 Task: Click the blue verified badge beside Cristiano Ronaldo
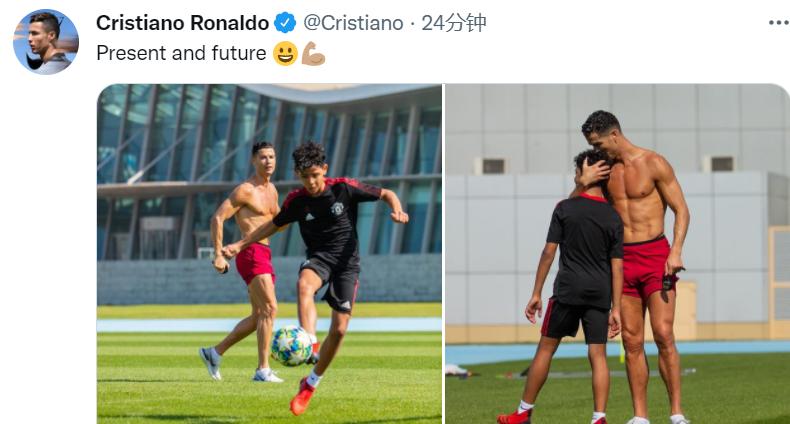tap(285, 23)
